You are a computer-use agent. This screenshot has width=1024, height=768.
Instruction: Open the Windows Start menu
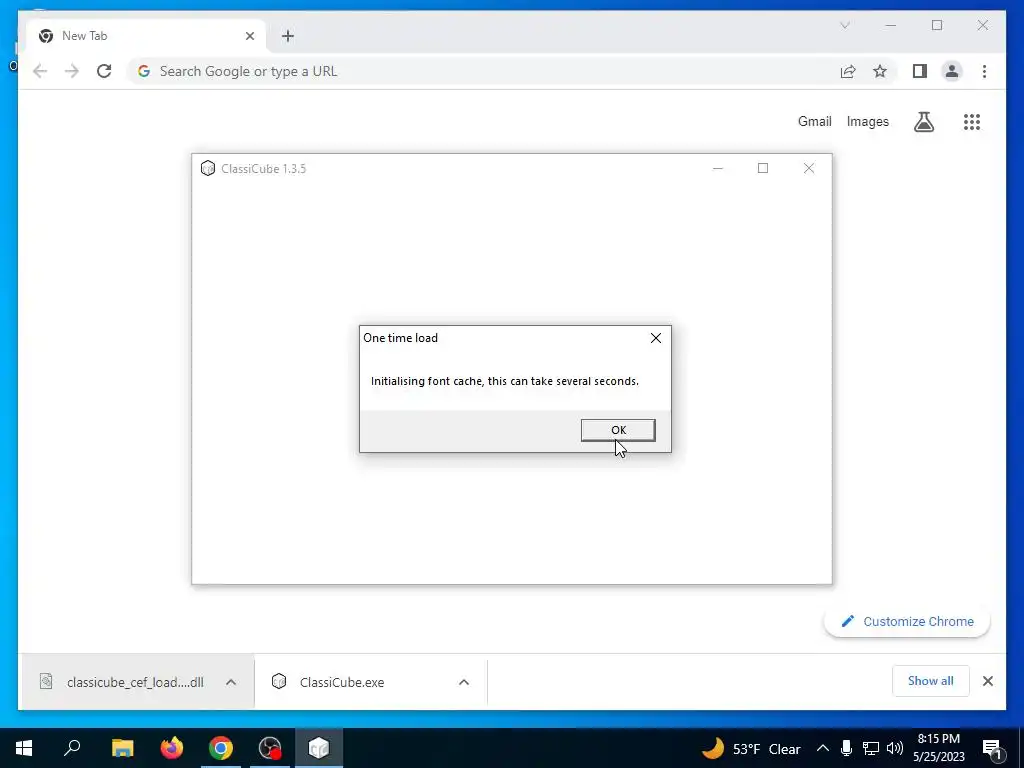pyautogui.click(x=24, y=748)
